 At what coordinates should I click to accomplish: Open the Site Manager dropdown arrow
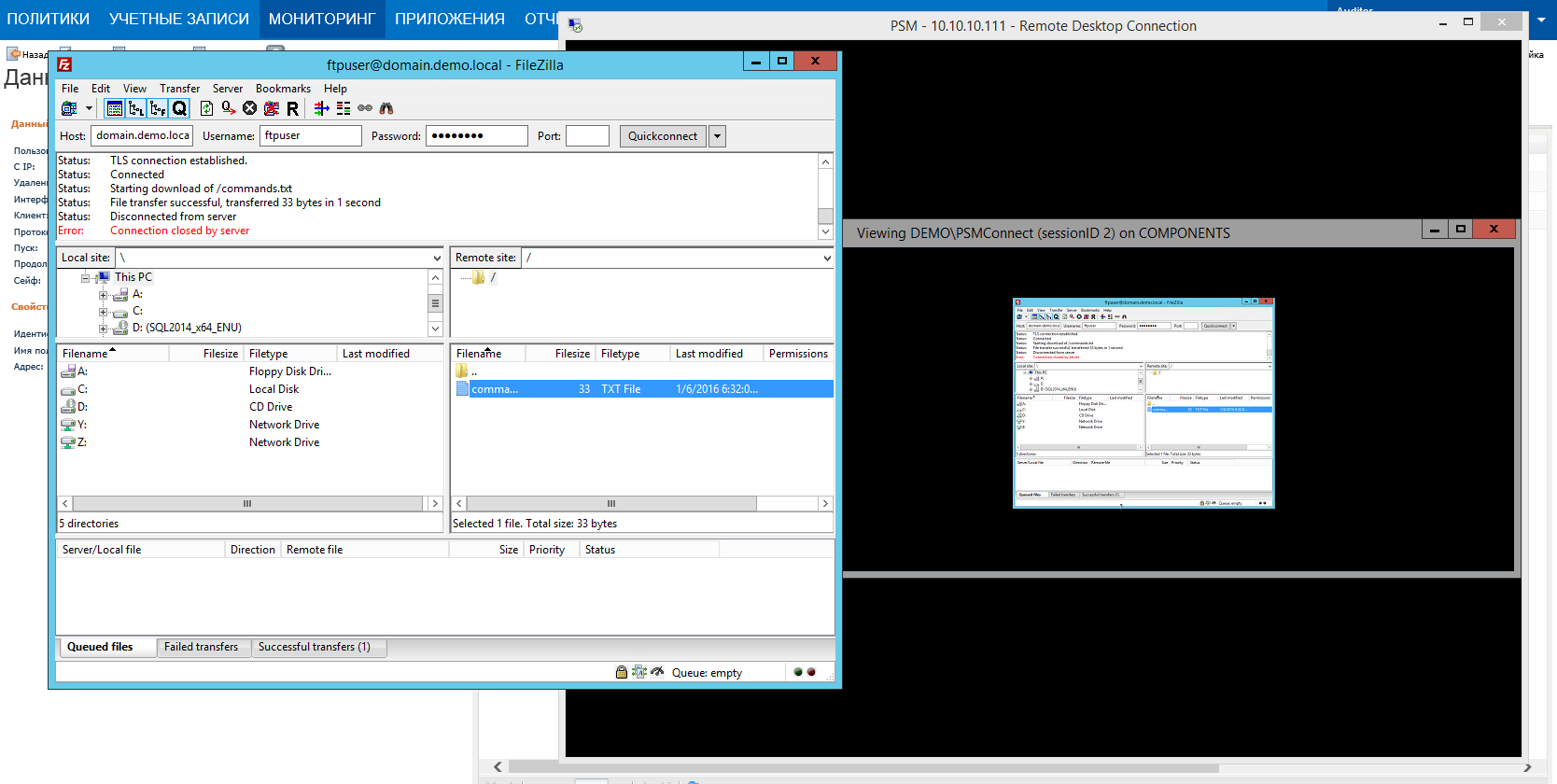[x=89, y=108]
